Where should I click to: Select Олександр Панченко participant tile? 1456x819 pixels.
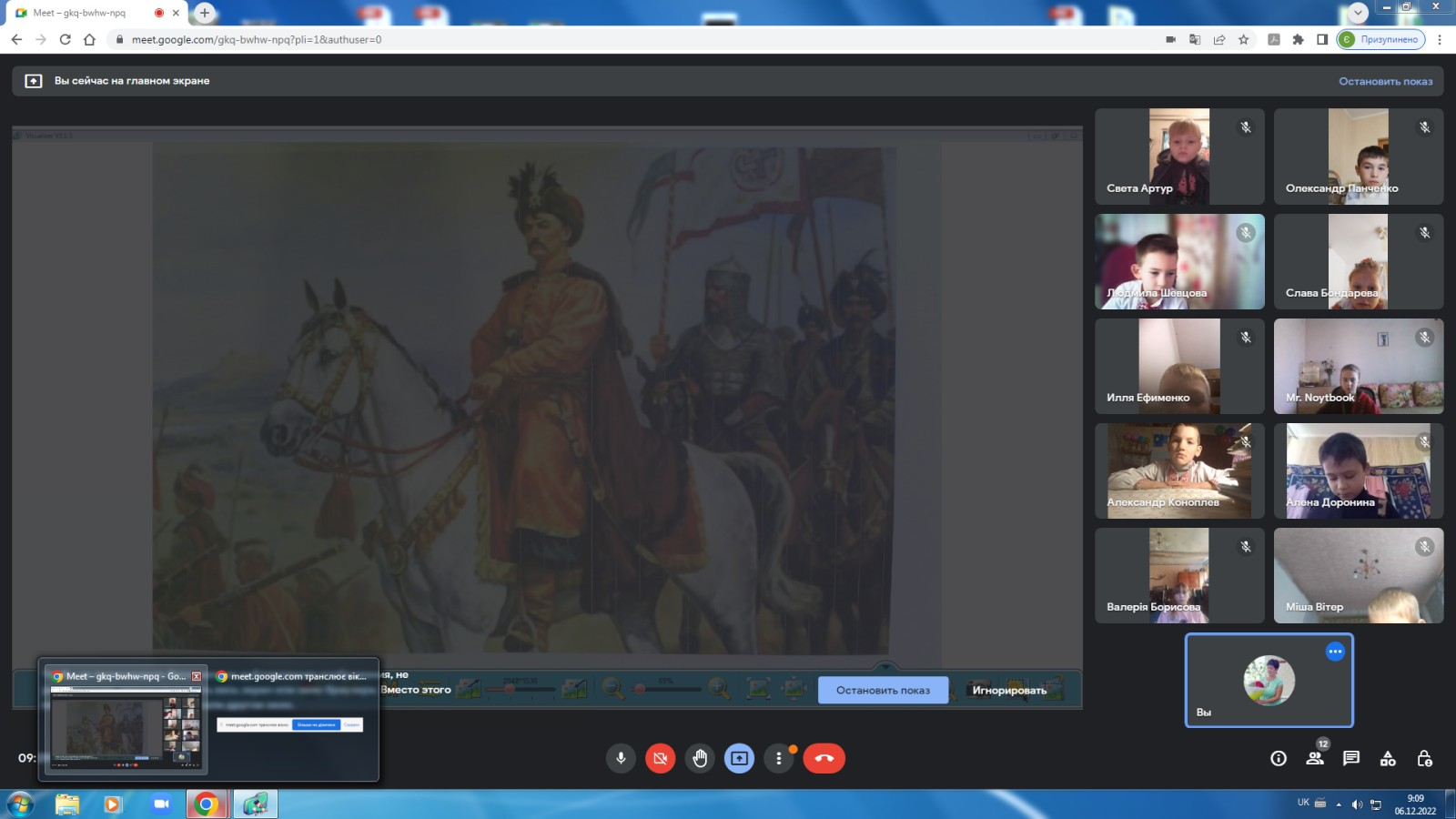(1359, 157)
